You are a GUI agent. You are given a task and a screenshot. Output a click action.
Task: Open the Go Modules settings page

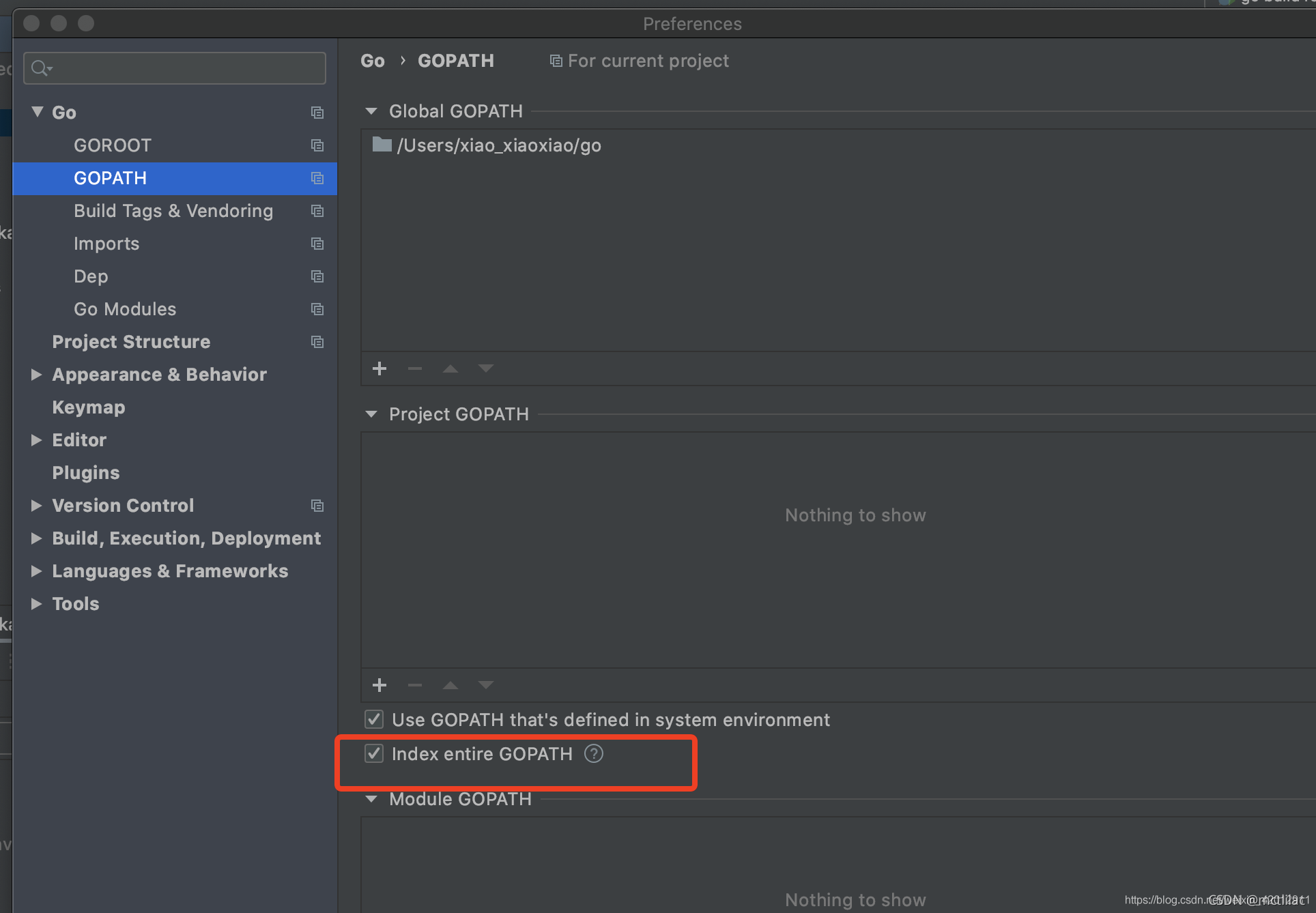tap(125, 309)
